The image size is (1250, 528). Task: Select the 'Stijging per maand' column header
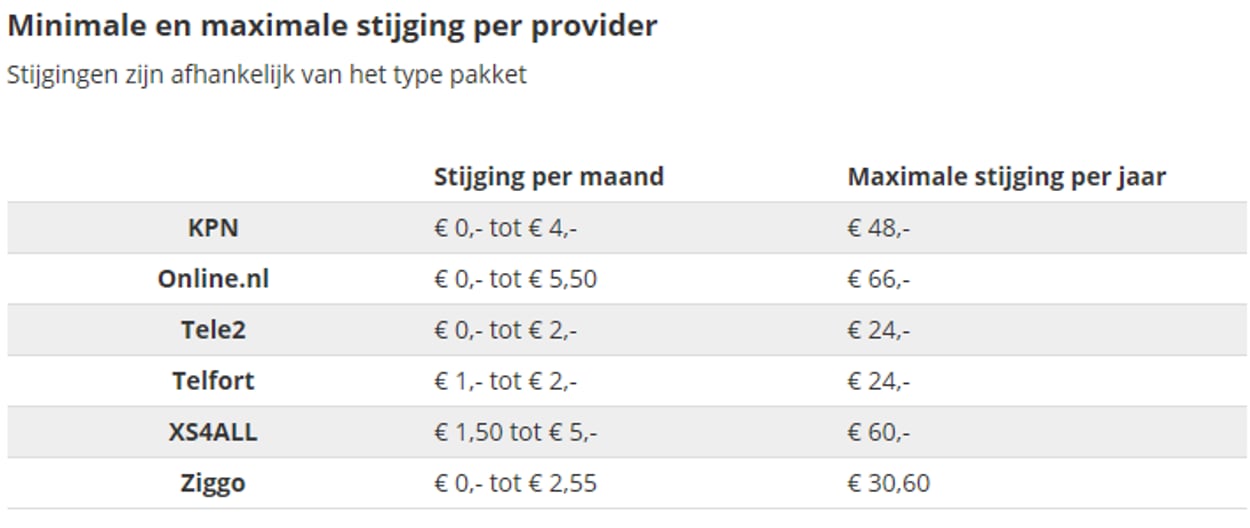coord(548,177)
